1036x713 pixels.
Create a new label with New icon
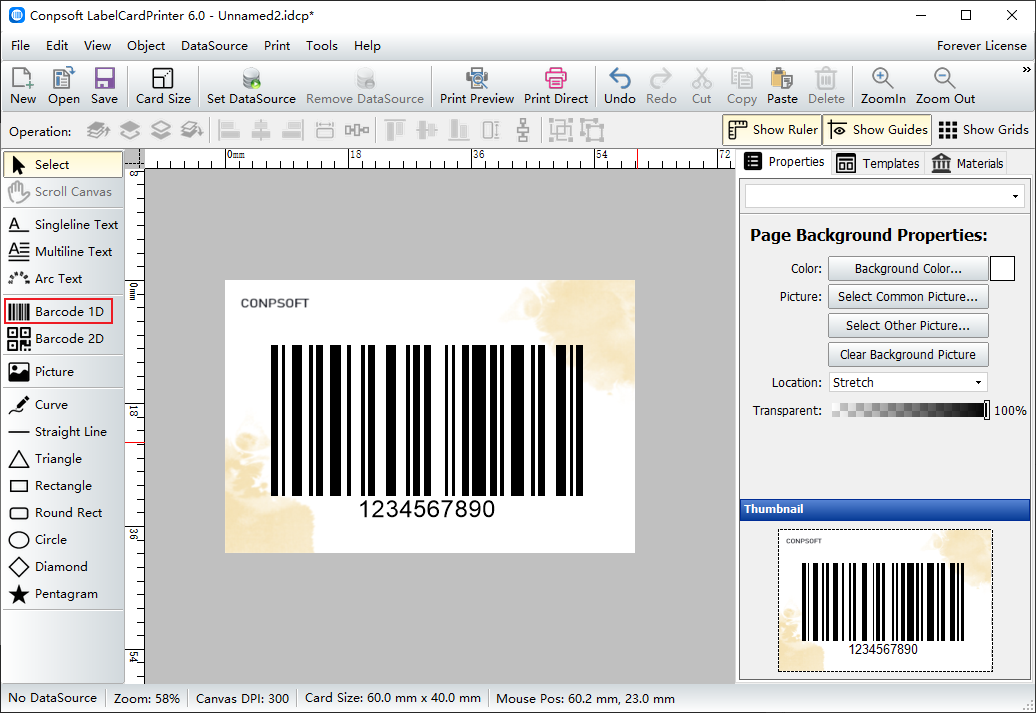[x=23, y=86]
